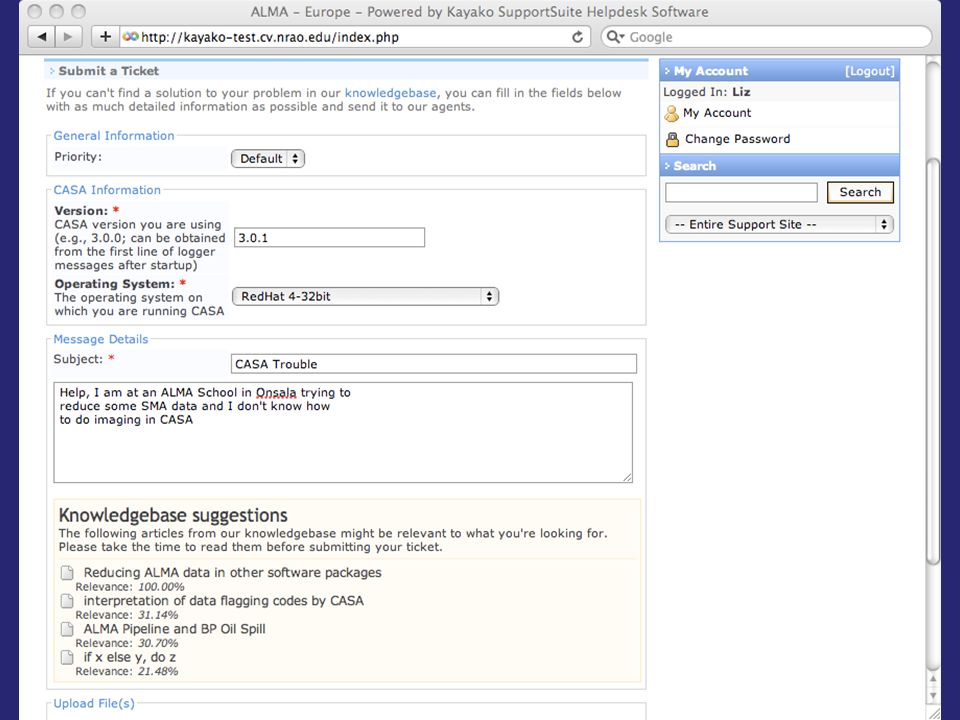
Task: Click the Google search magnifier icon
Action: 614,37
